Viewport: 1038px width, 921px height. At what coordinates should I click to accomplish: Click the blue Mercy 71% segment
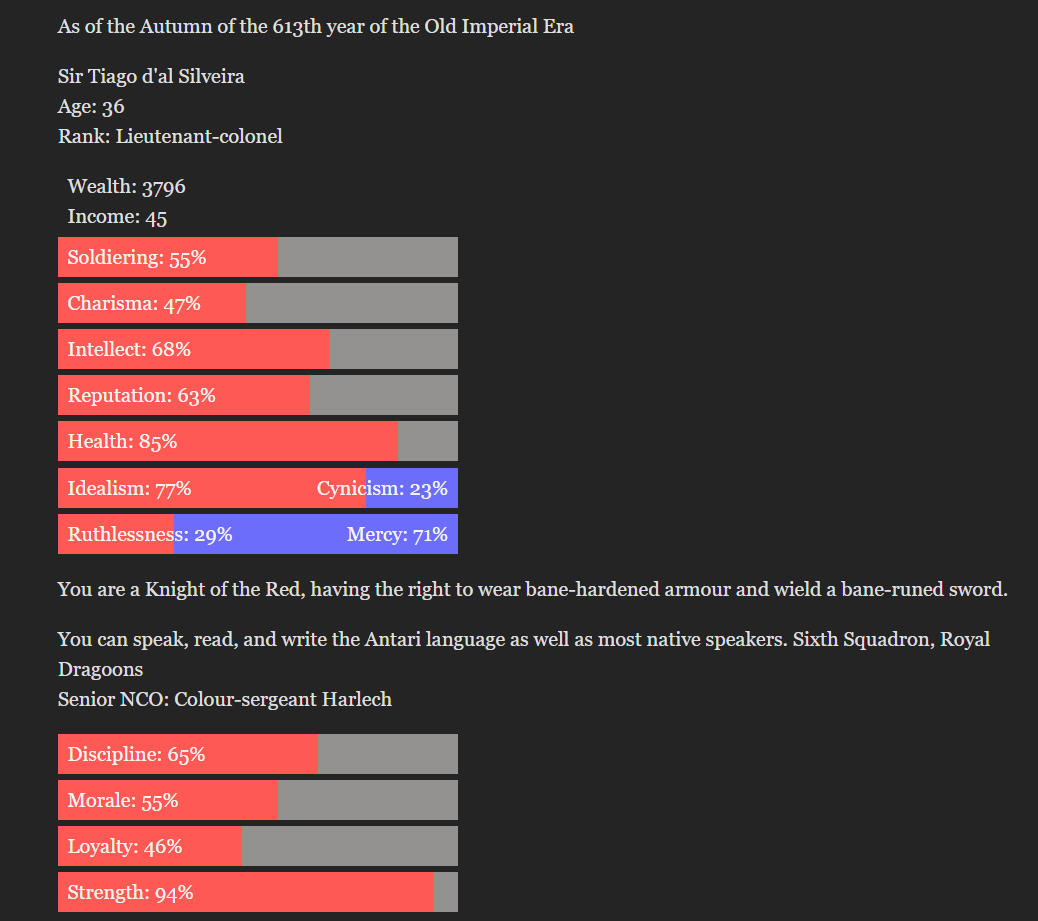pyautogui.click(x=316, y=534)
